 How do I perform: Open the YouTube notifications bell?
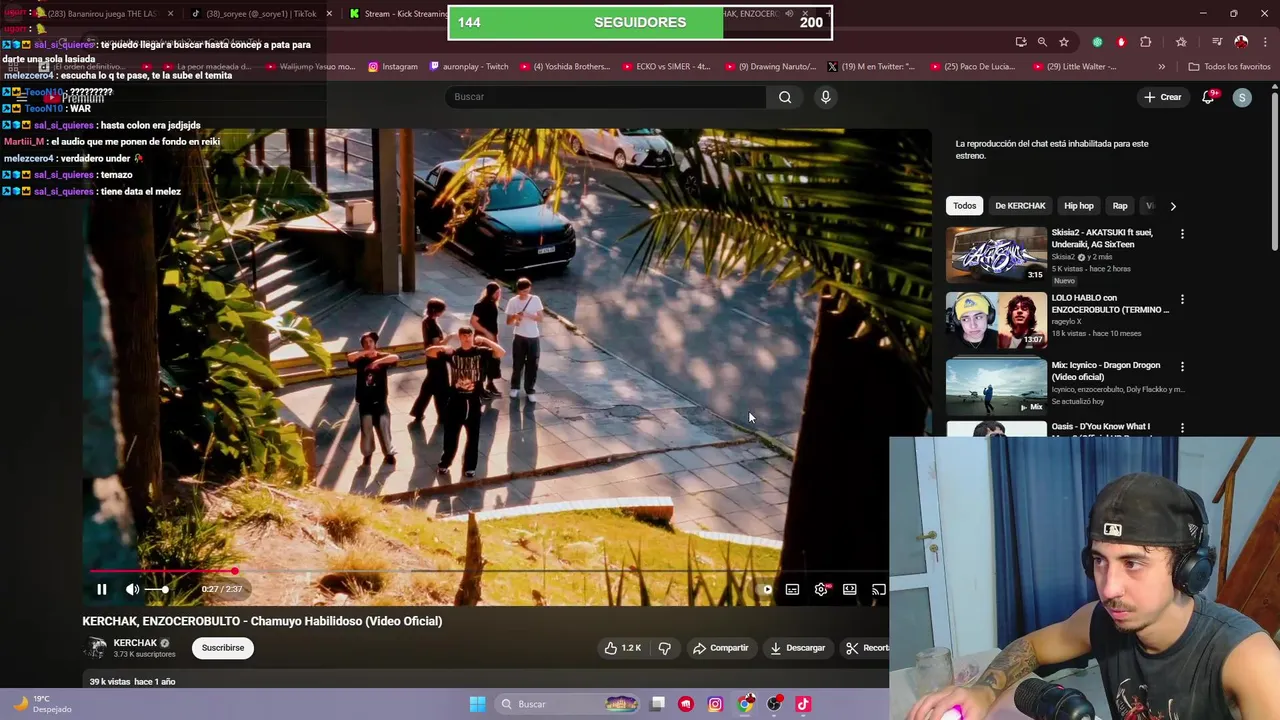pos(1208,97)
